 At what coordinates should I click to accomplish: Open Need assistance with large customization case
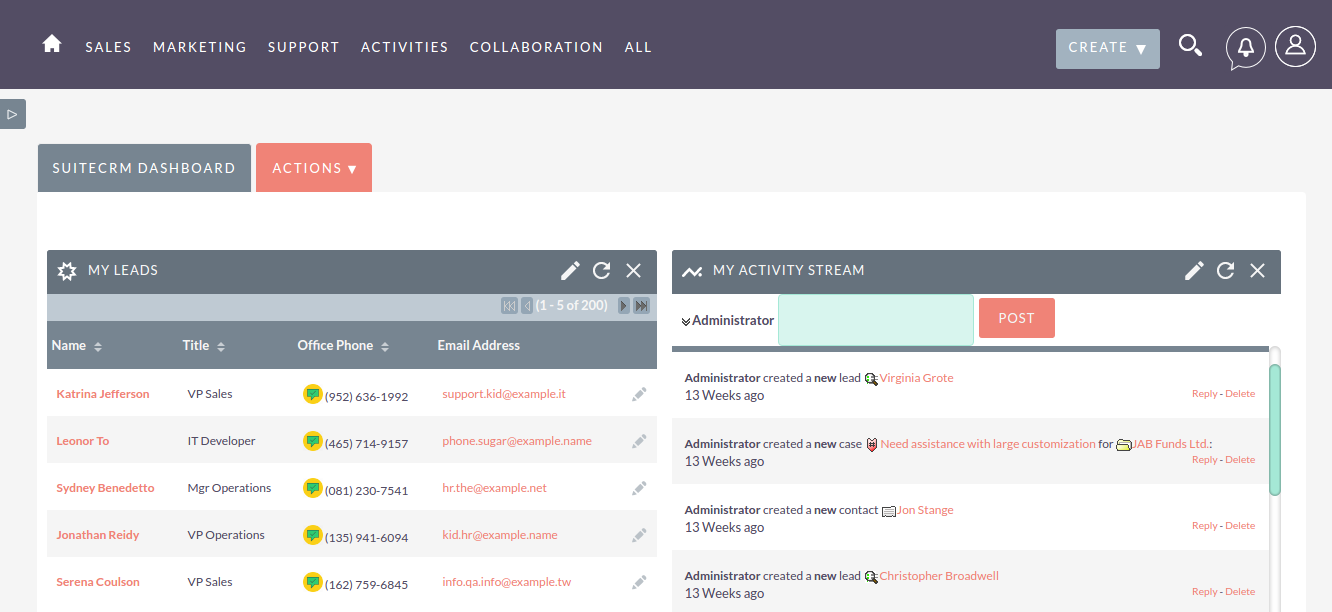pos(988,444)
